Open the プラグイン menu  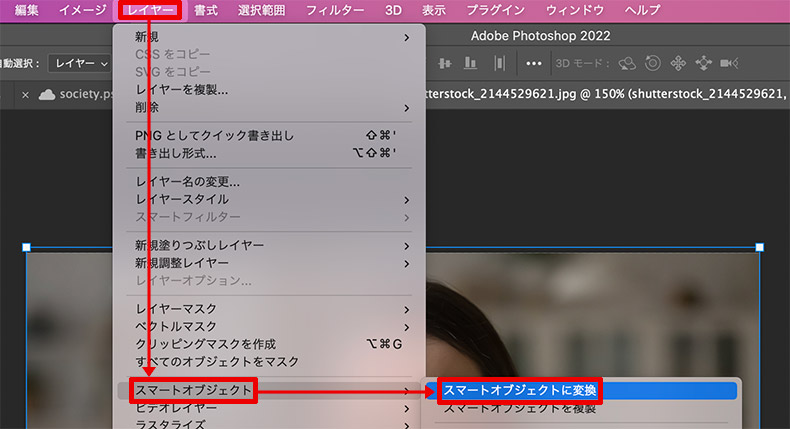[496, 10]
